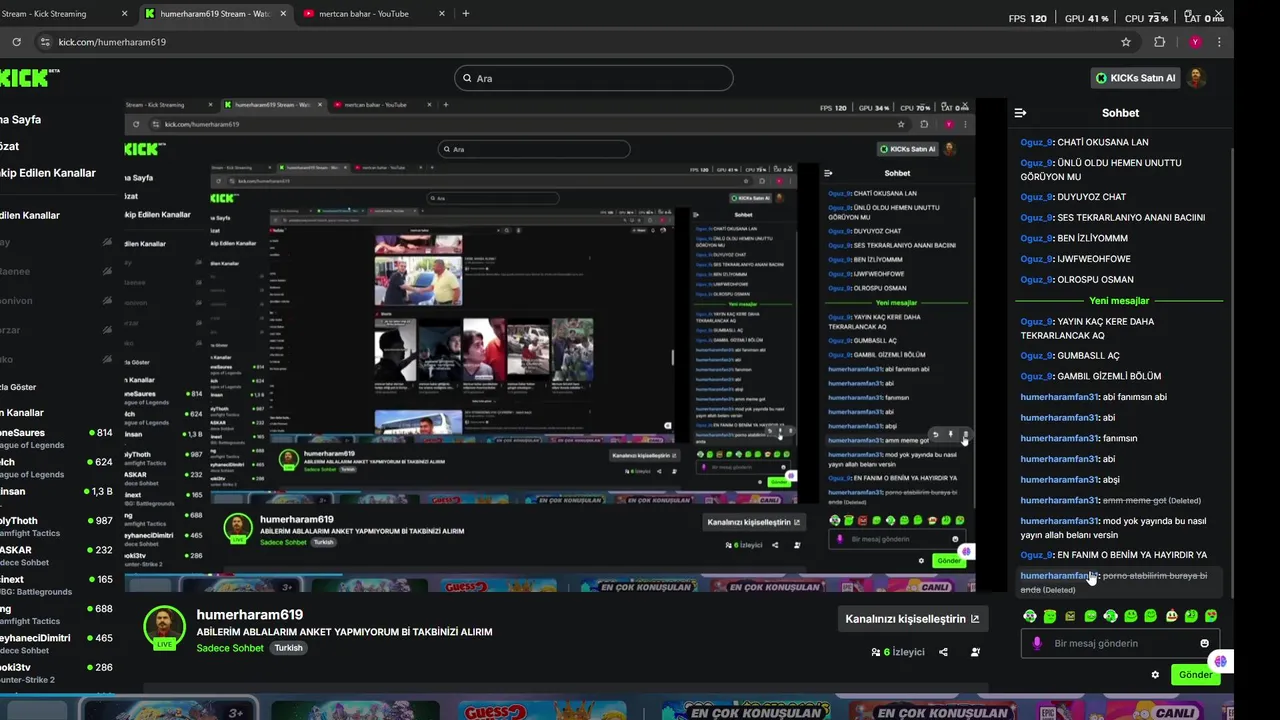Open Chrome three-dot menu
Image resolution: width=1280 pixels, height=720 pixels.
[x=1219, y=42]
